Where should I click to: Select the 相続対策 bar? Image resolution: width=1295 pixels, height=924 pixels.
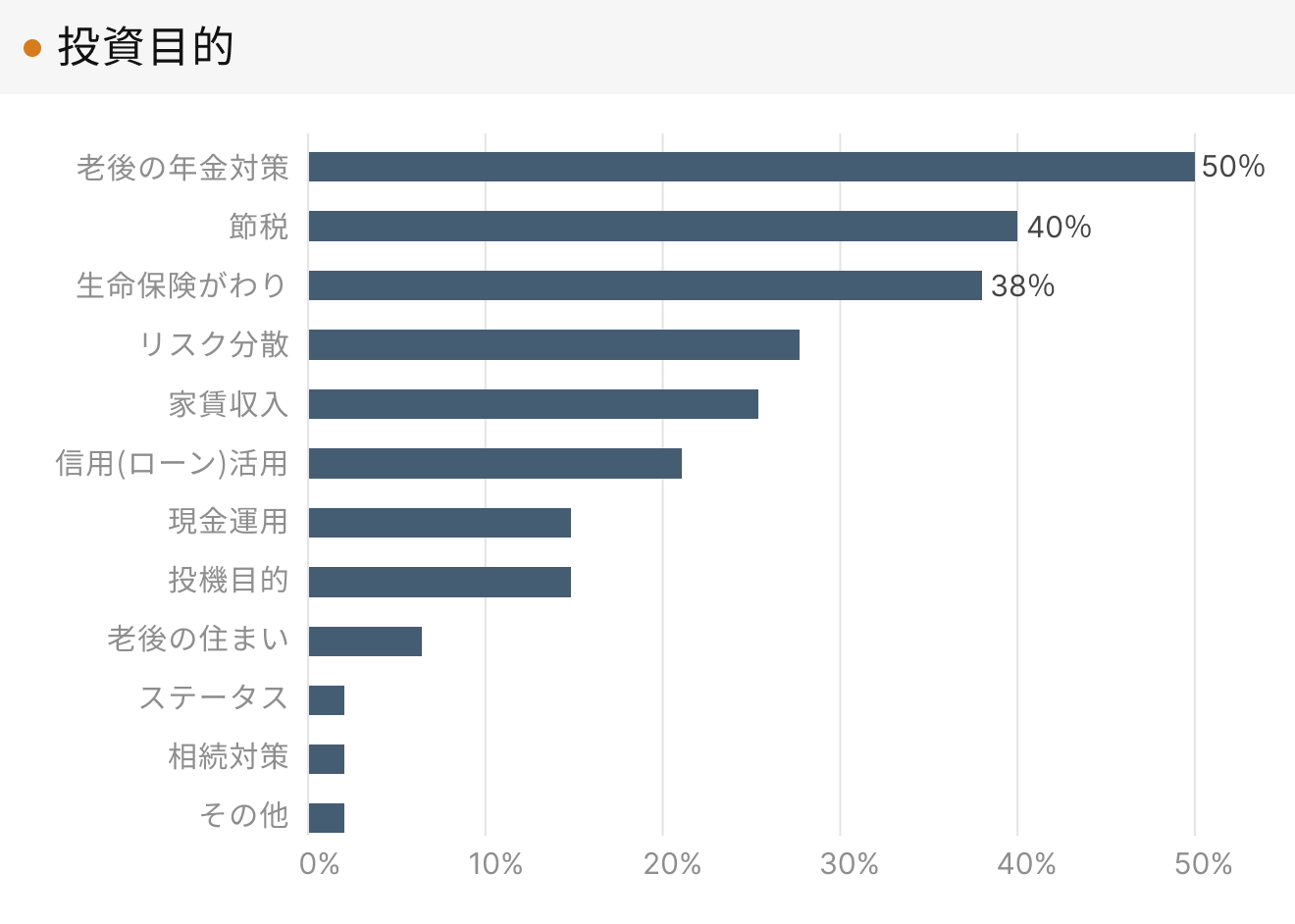click(x=327, y=759)
